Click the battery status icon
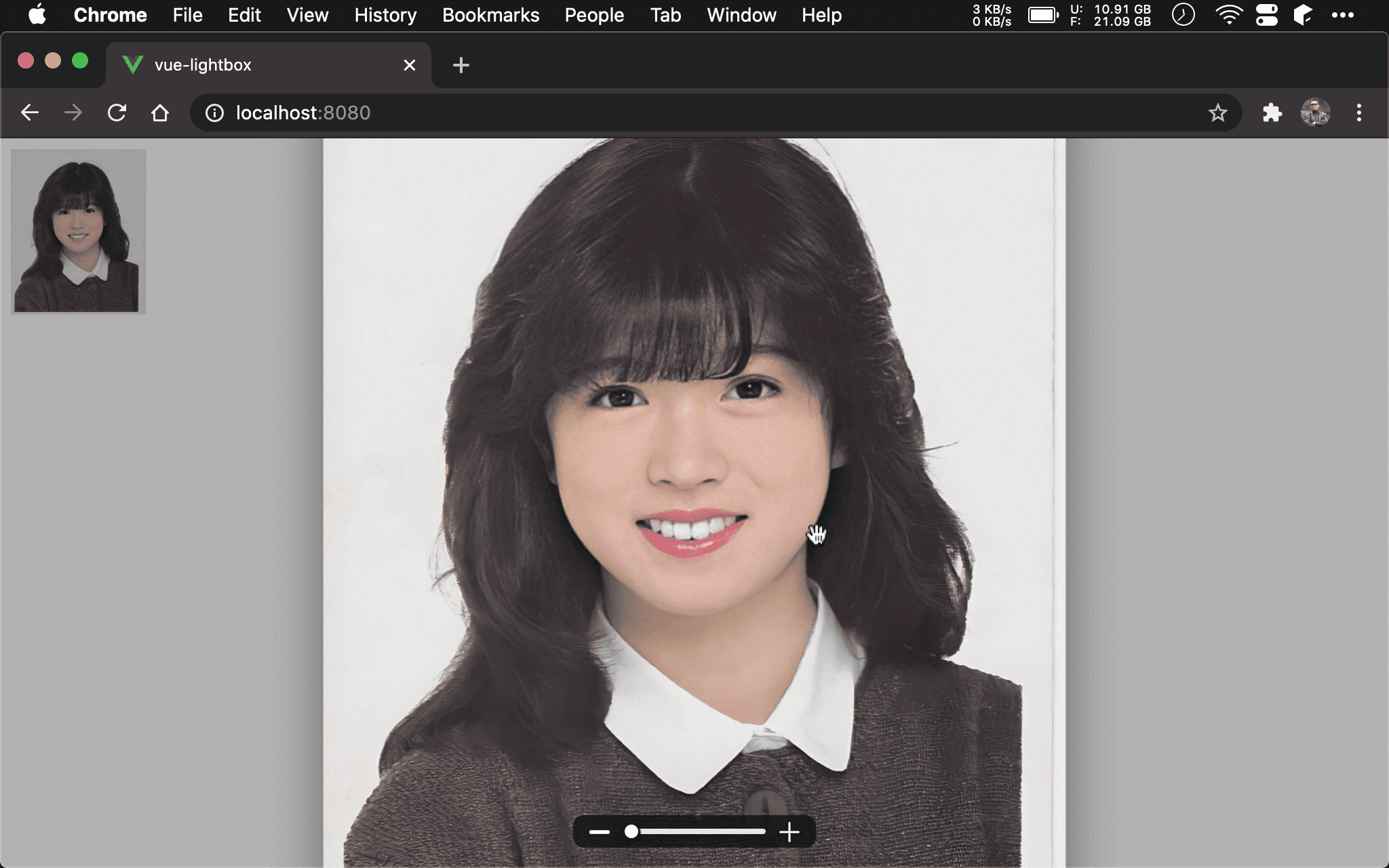The width and height of the screenshot is (1389, 868). pyautogui.click(x=1043, y=15)
